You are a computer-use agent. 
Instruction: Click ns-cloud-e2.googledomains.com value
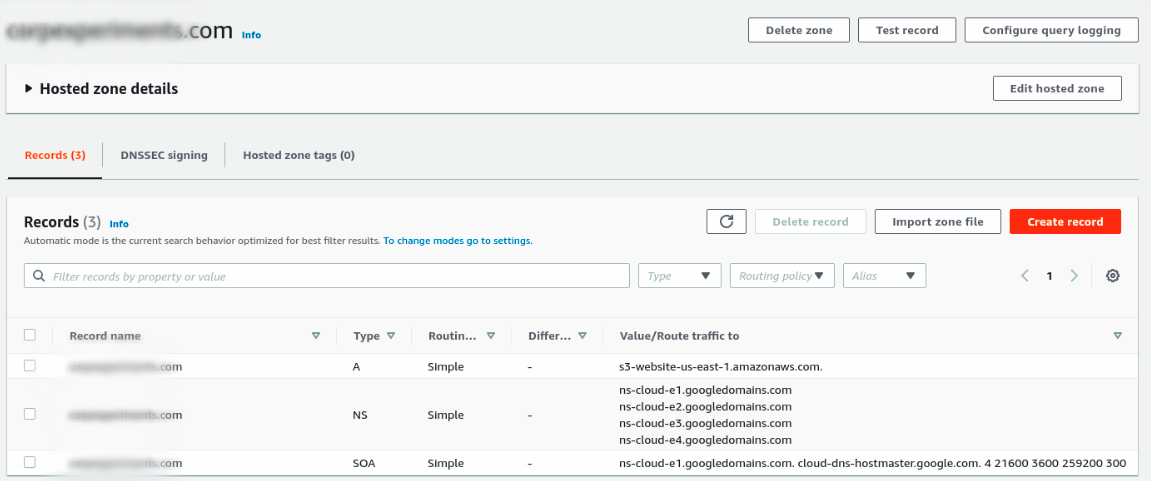705,407
